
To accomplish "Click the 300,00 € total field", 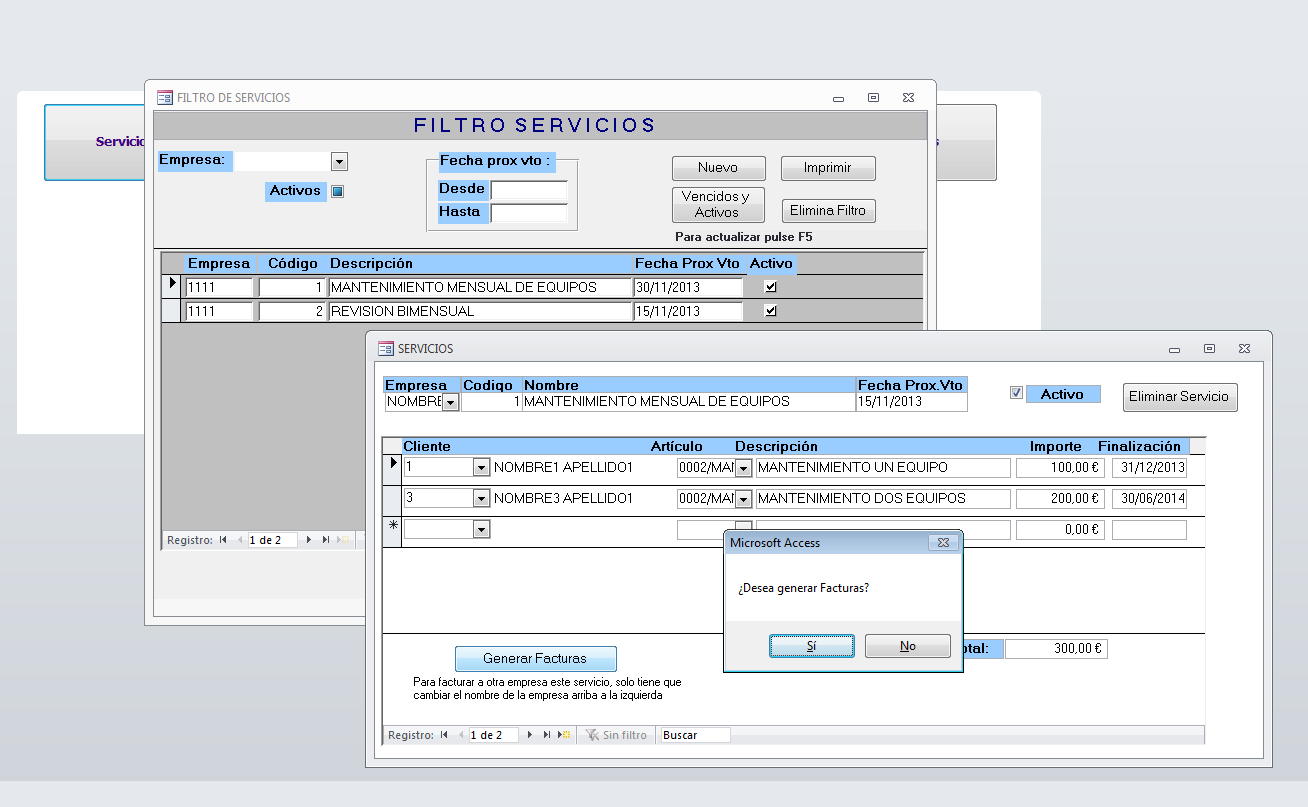I will (1056, 649).
